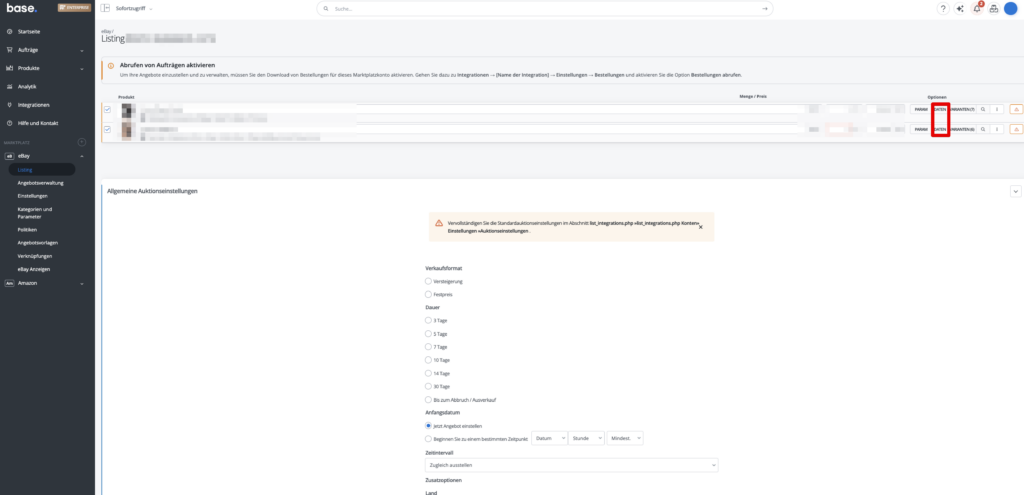
Task: Toggle the sidebar collapse panel icon
Action: (x=105, y=8)
